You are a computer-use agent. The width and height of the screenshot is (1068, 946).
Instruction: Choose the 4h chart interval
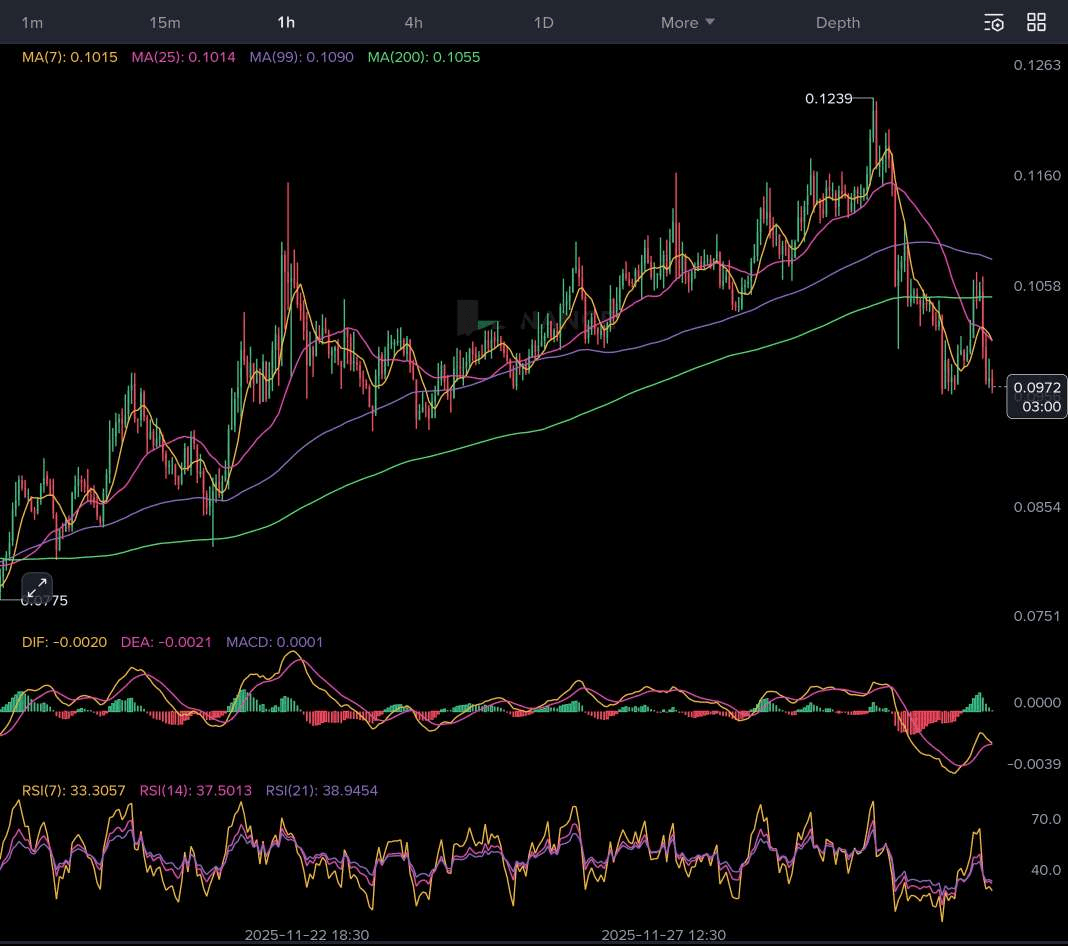413,22
